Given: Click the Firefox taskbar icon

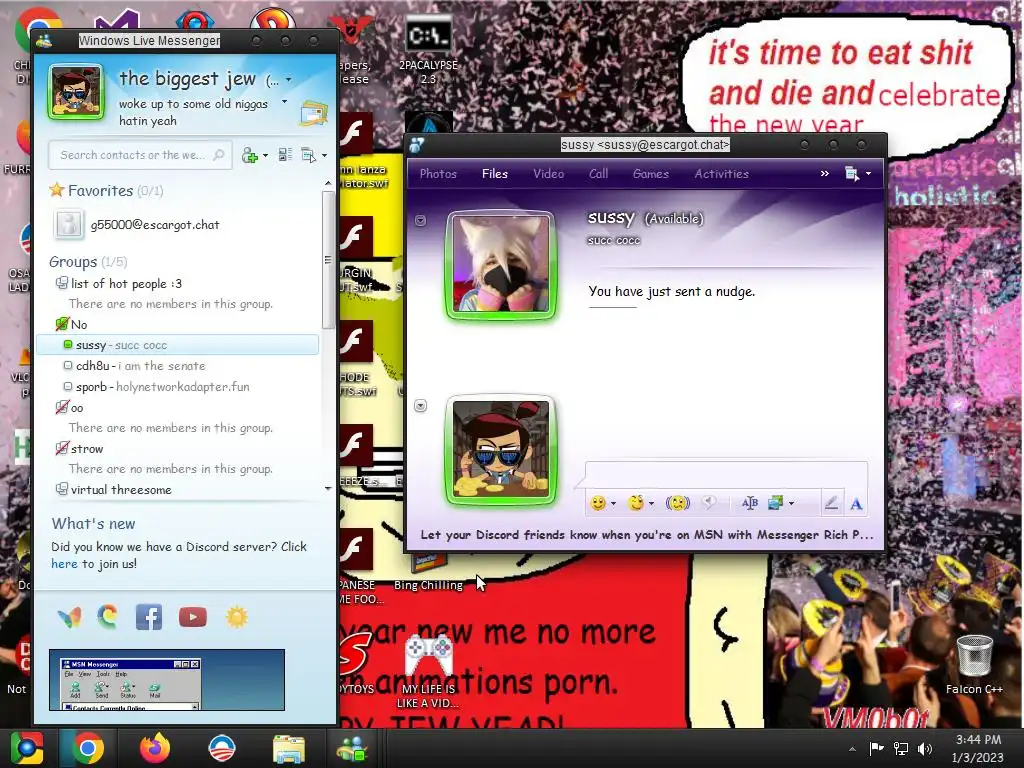Looking at the screenshot, I should 155,748.
